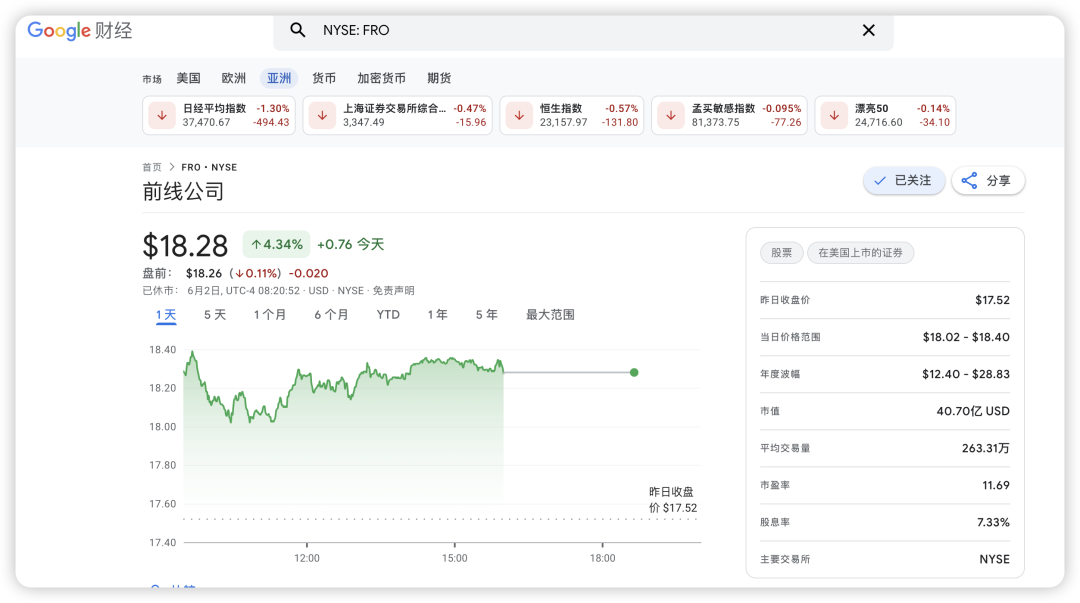The image size is (1080, 603).
Task: Click the 分享 share button
Action: [x=988, y=181]
